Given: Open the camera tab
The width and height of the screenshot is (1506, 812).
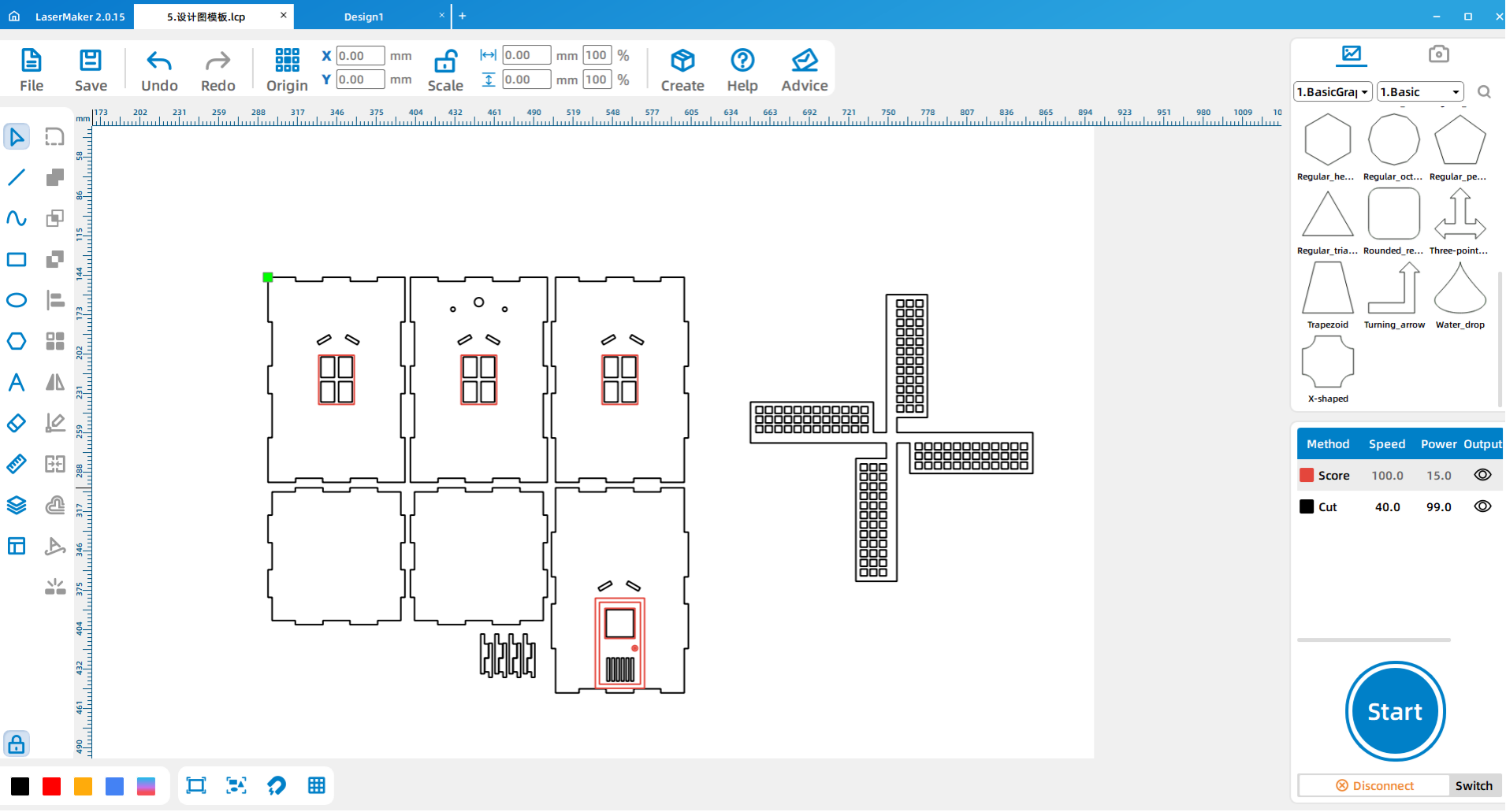Looking at the screenshot, I should click(1438, 54).
